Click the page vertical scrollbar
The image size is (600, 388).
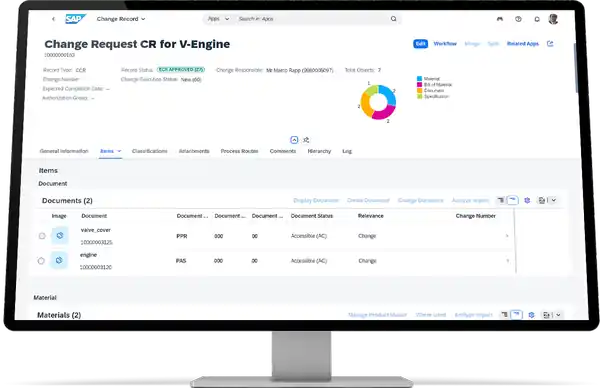(576, 67)
